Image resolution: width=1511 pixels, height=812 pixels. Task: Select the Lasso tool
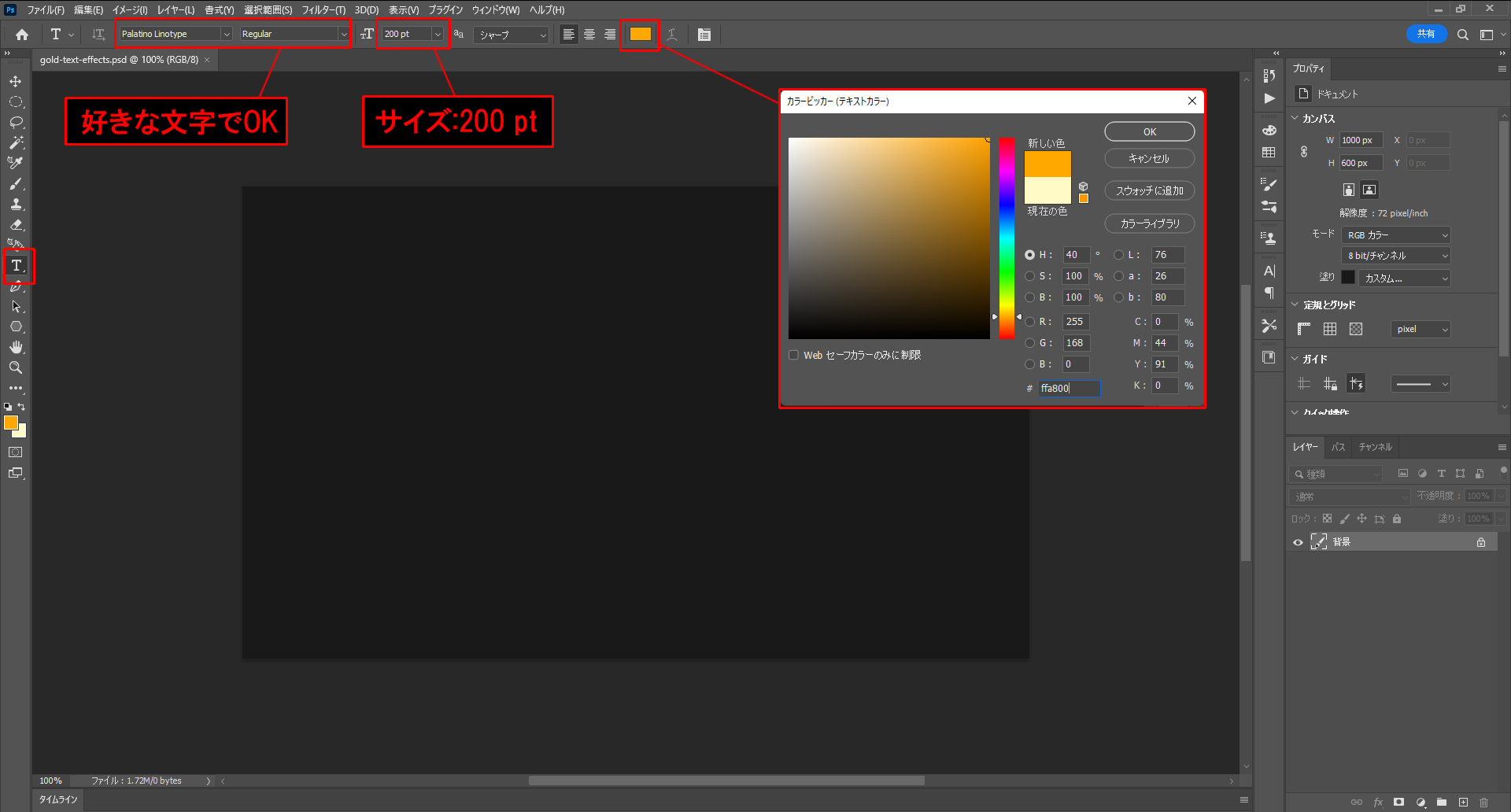tap(16, 123)
